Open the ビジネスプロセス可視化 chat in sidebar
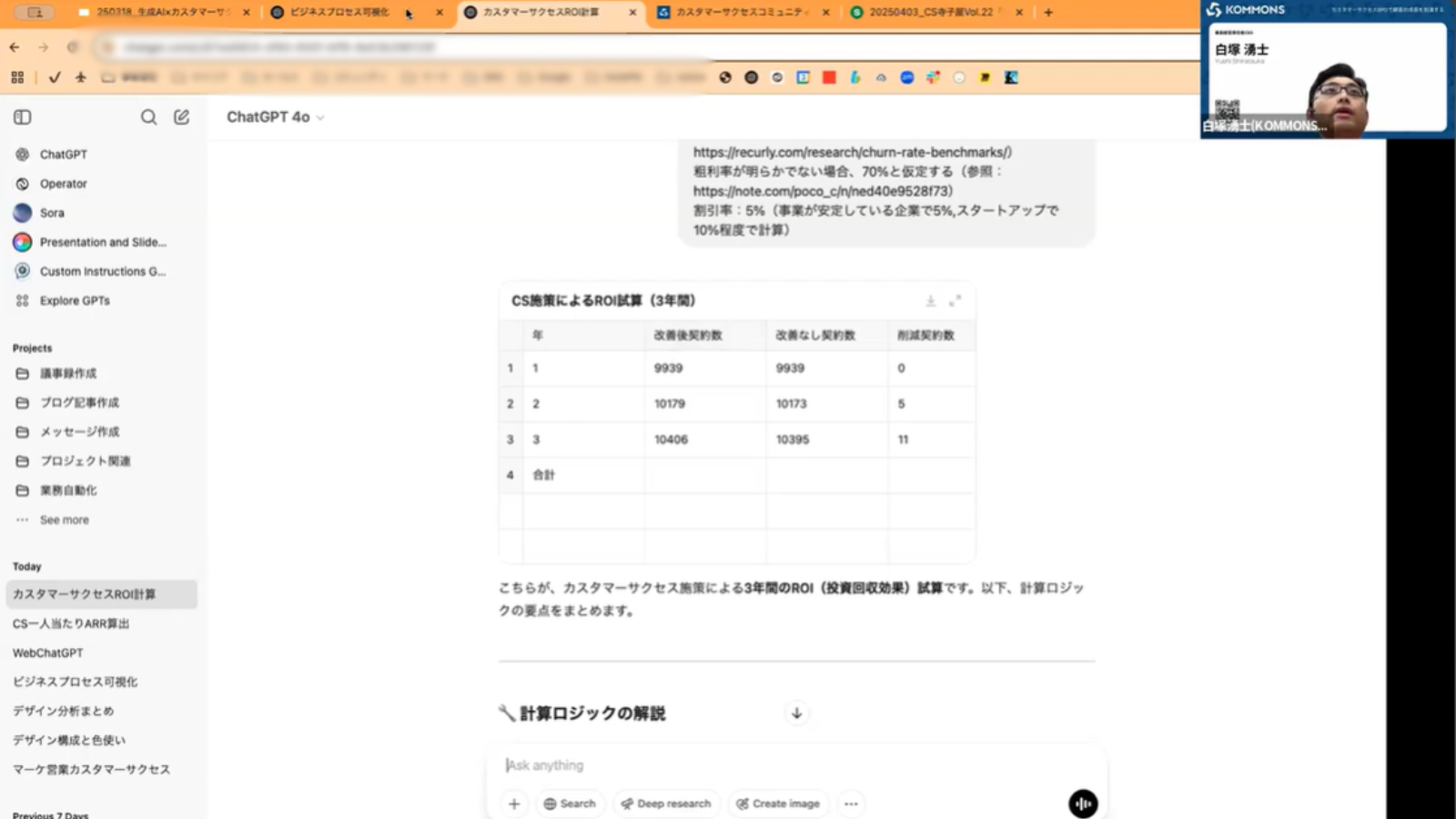1456x819 pixels. pos(76,682)
